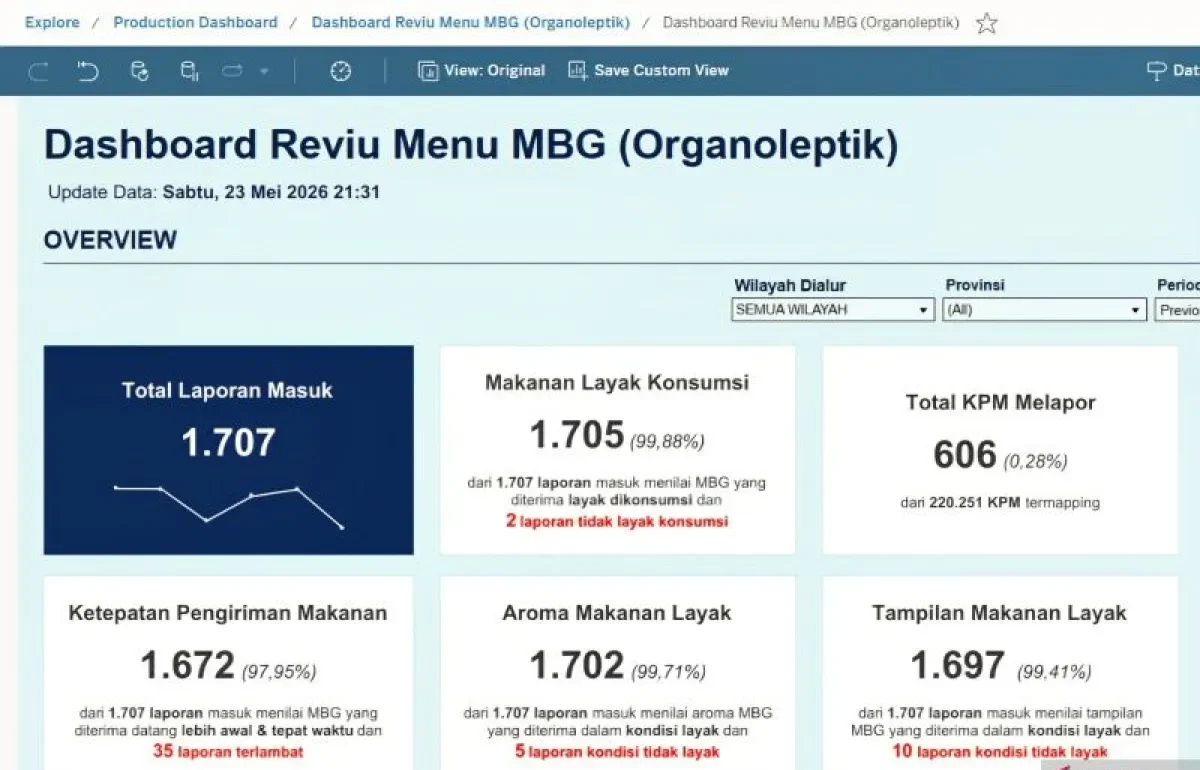Click the (99,88%) percentage

pos(667,440)
